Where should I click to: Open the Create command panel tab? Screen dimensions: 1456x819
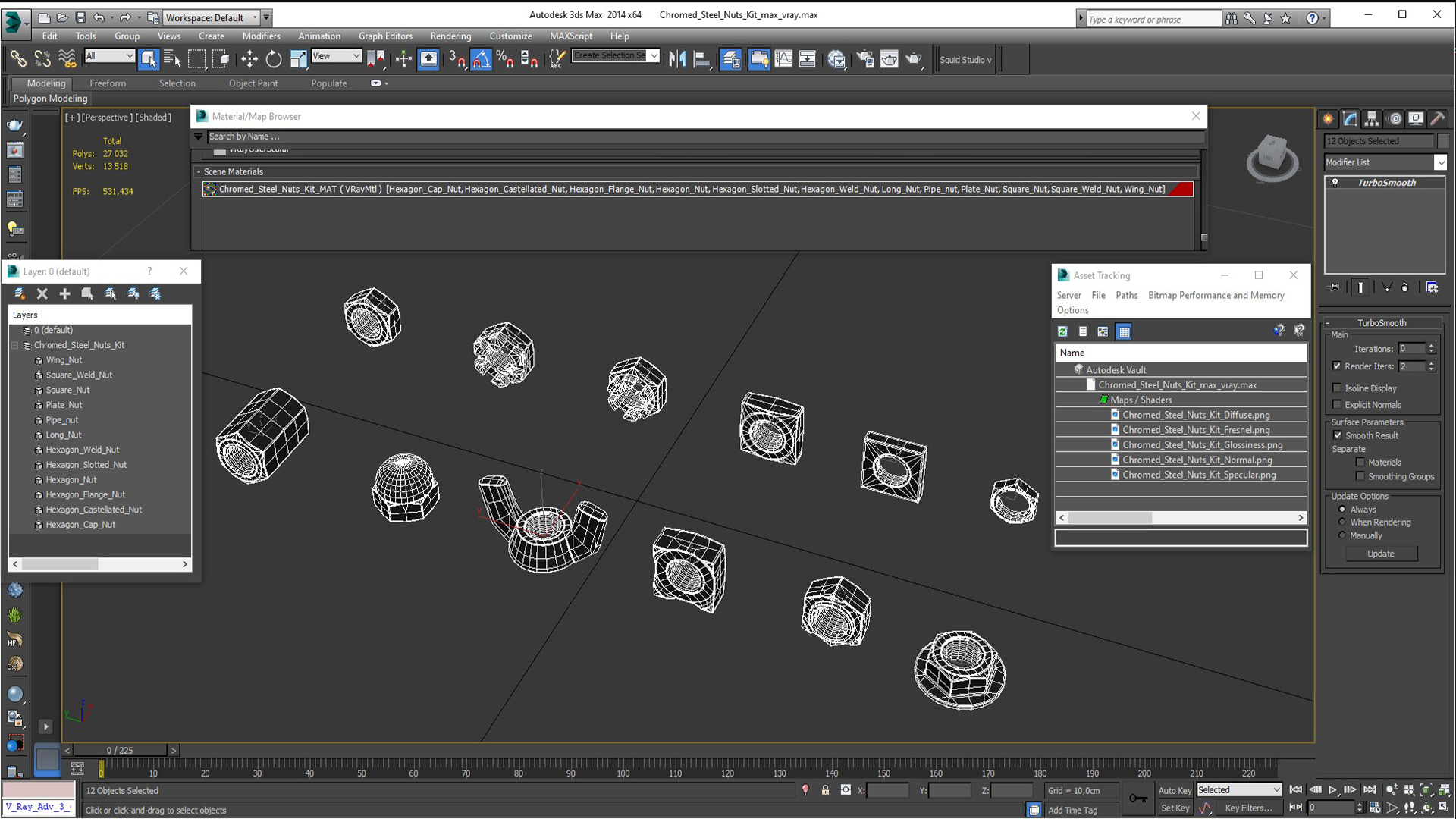point(1328,118)
